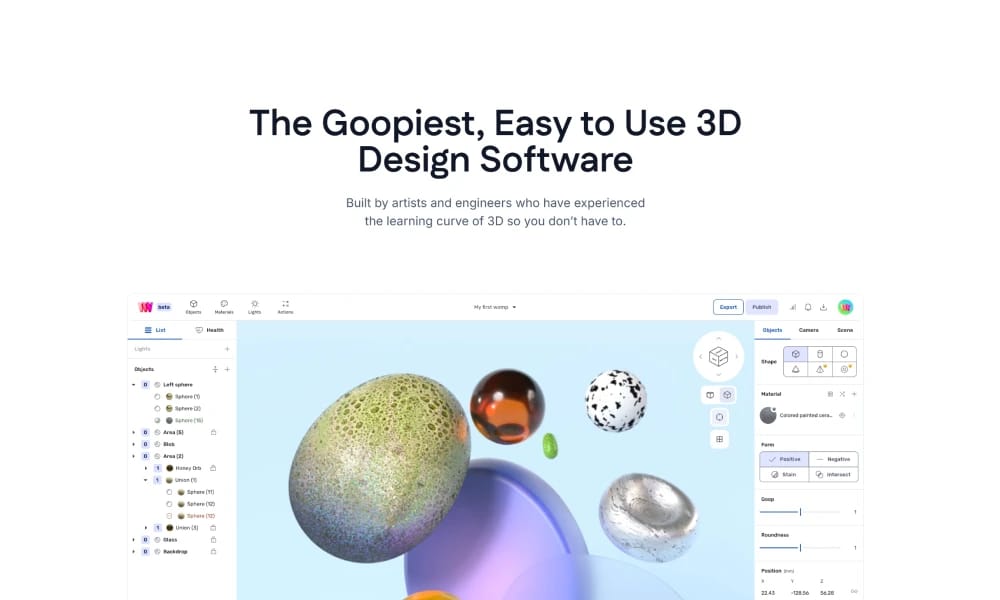Click the download icon in header
The height and width of the screenshot is (600, 1000).
pyautogui.click(x=823, y=307)
